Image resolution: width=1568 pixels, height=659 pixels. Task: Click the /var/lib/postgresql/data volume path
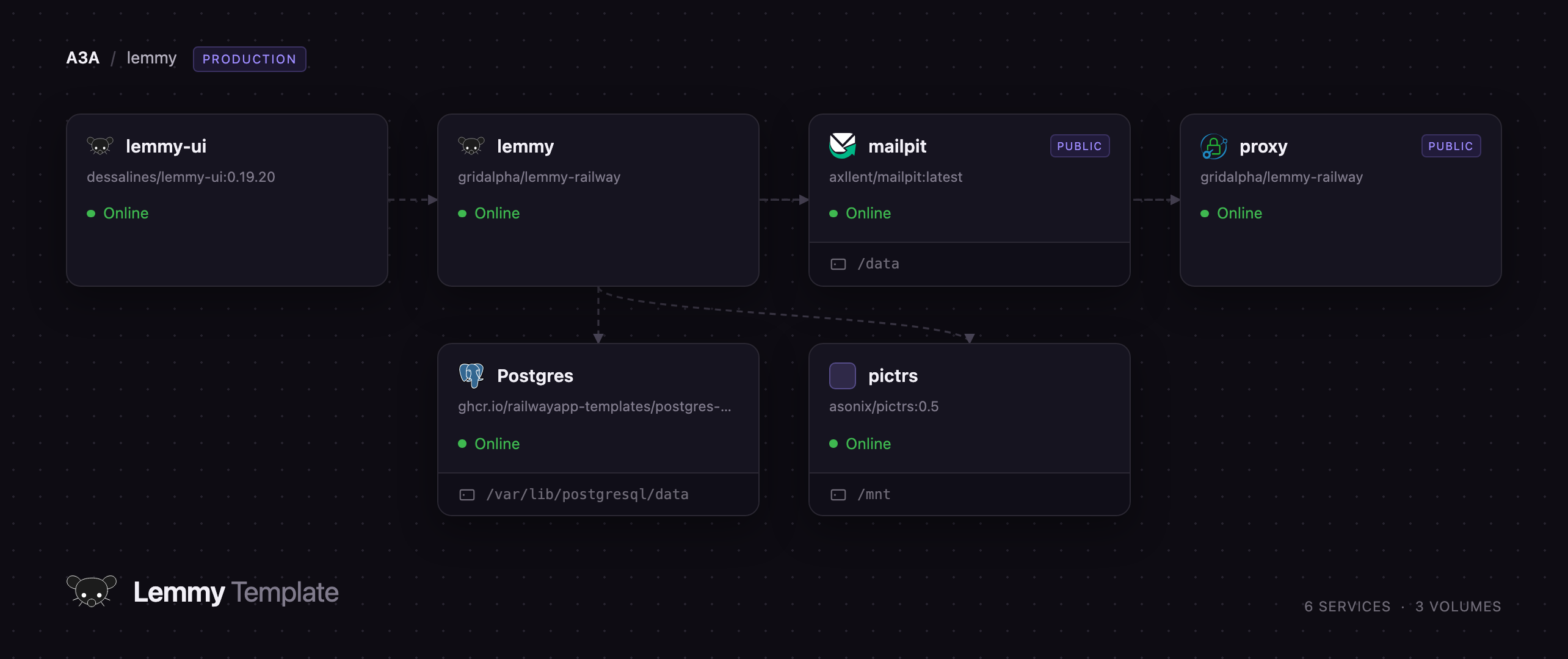point(587,495)
